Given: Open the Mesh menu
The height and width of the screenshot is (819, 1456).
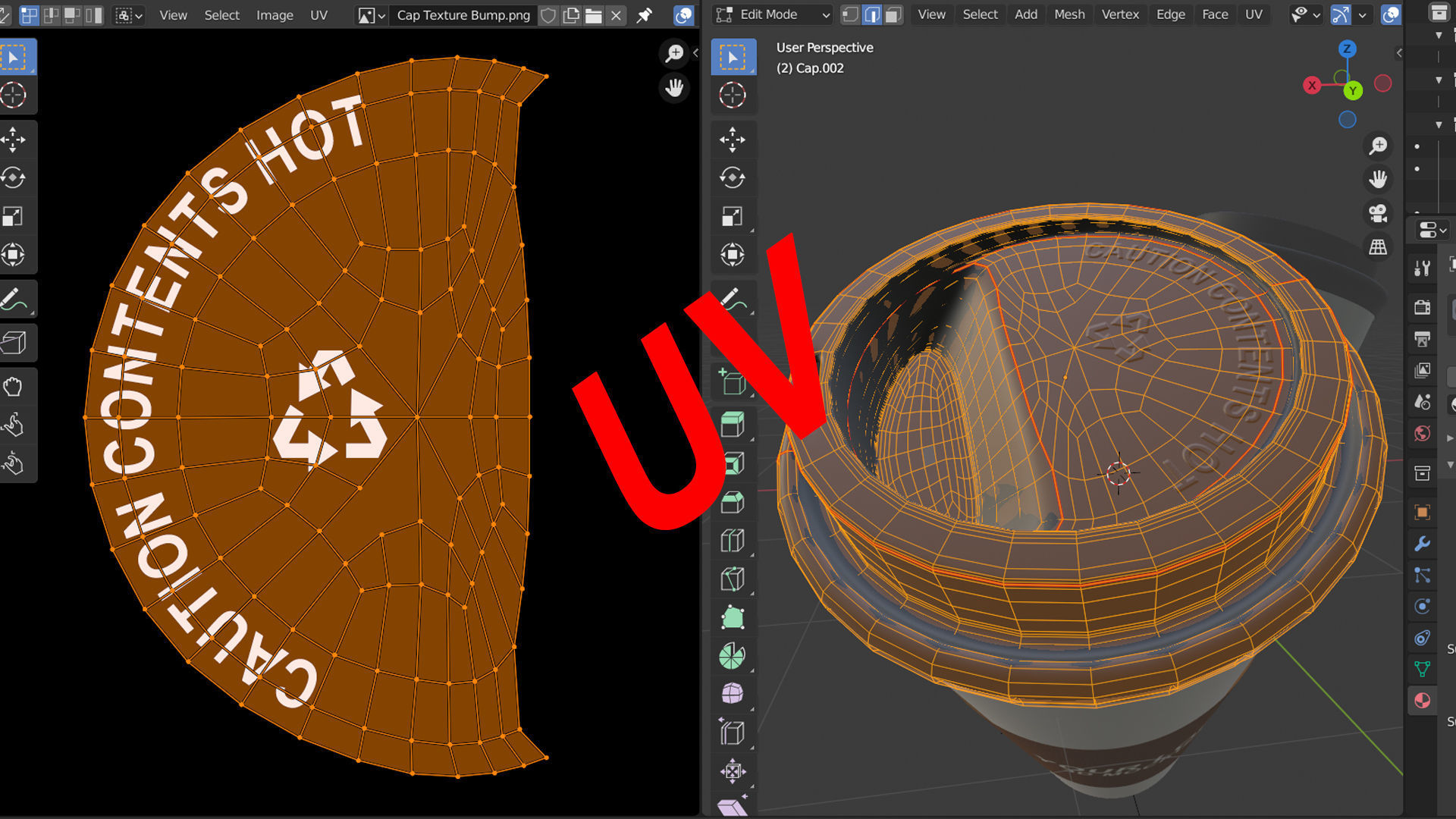Looking at the screenshot, I should tap(1069, 14).
